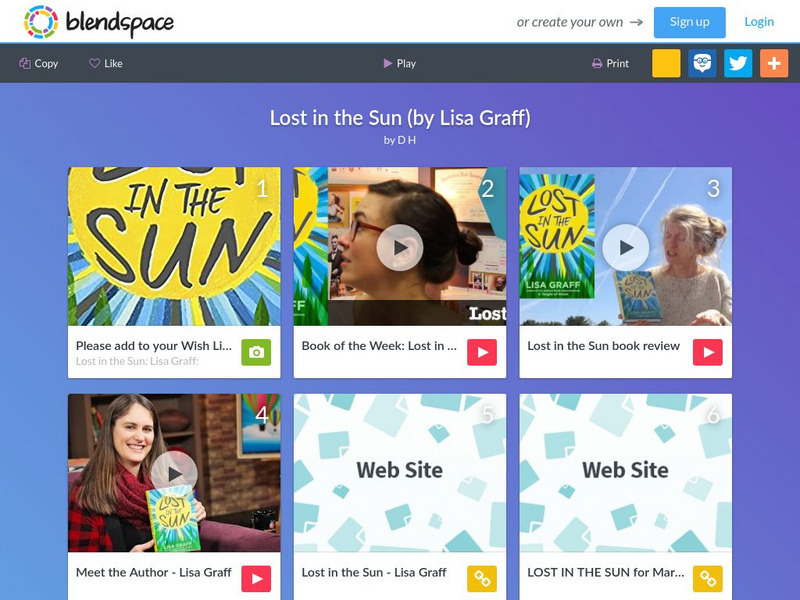Click red video icon for Book of the Week
This screenshot has width=800, height=600.
482,353
